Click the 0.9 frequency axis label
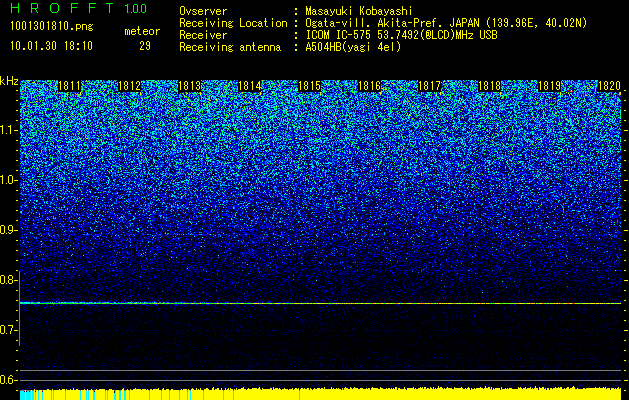This screenshot has width=629, height=400. point(8,230)
